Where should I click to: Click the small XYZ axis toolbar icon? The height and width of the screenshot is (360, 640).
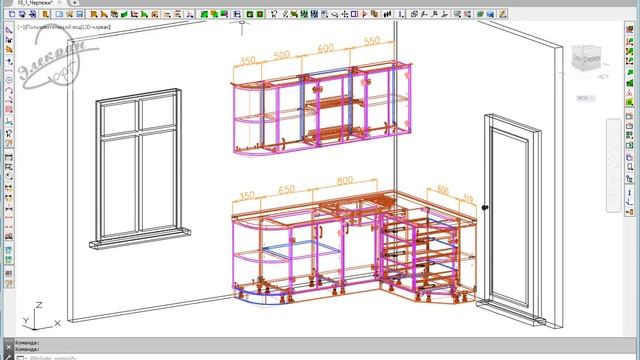pos(190,14)
